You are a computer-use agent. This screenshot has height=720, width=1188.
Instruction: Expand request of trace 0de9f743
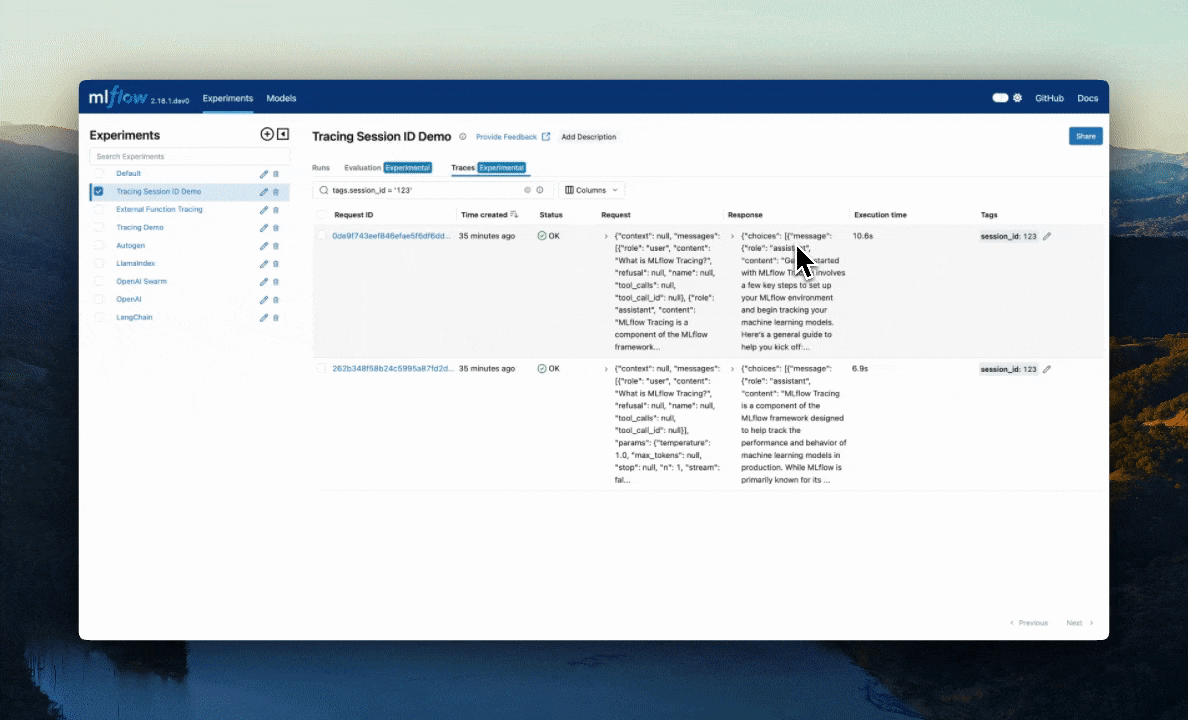(x=606, y=236)
